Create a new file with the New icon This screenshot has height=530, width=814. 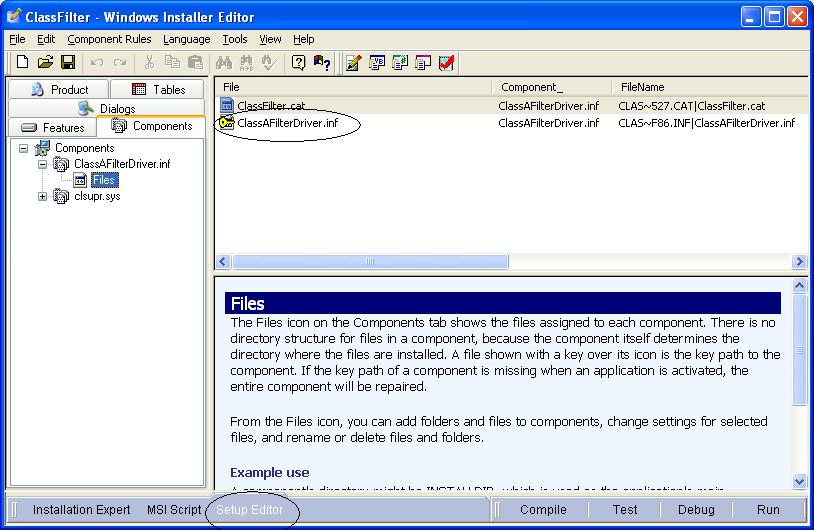tap(22, 62)
